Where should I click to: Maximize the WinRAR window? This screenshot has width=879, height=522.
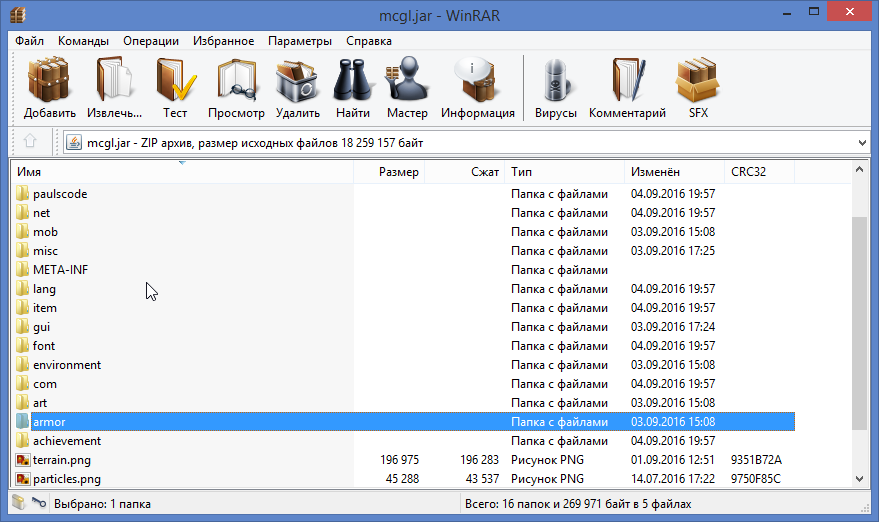[x=814, y=11]
